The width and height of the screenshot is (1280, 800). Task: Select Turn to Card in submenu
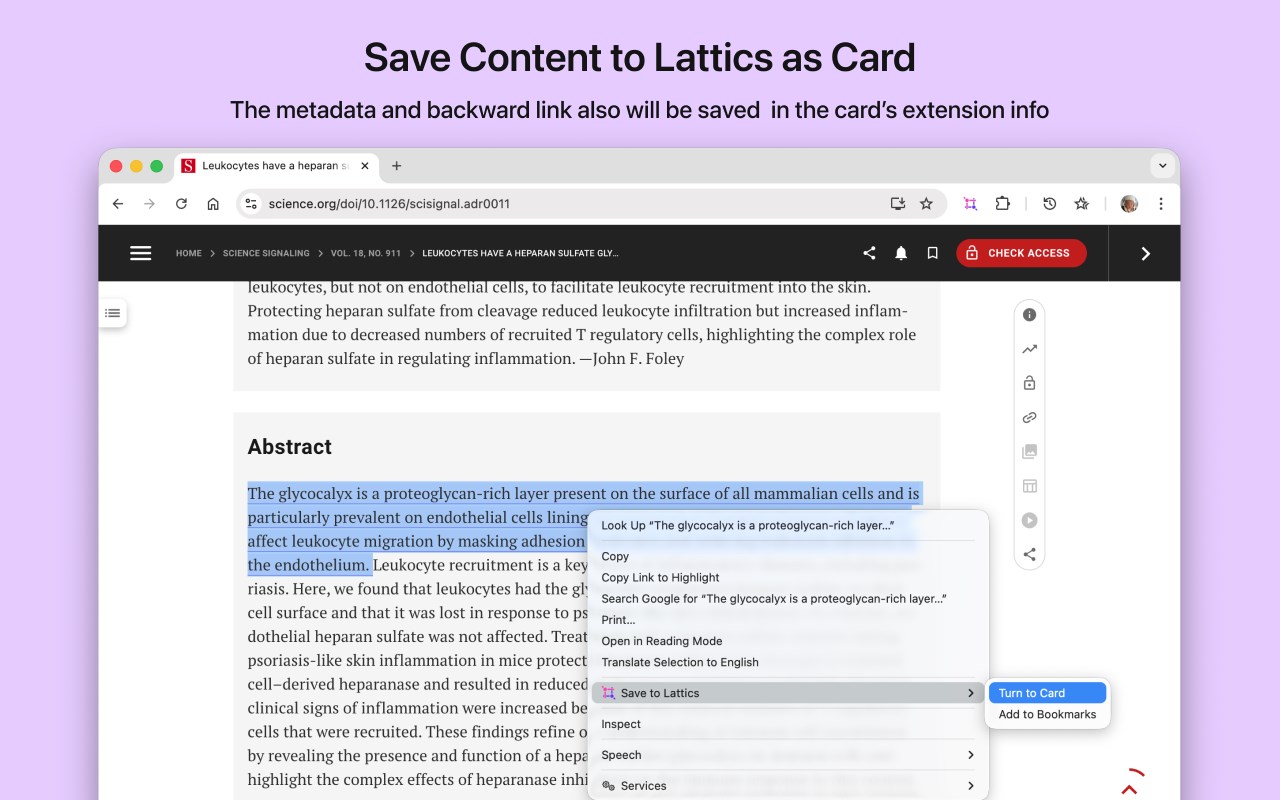click(x=1047, y=693)
